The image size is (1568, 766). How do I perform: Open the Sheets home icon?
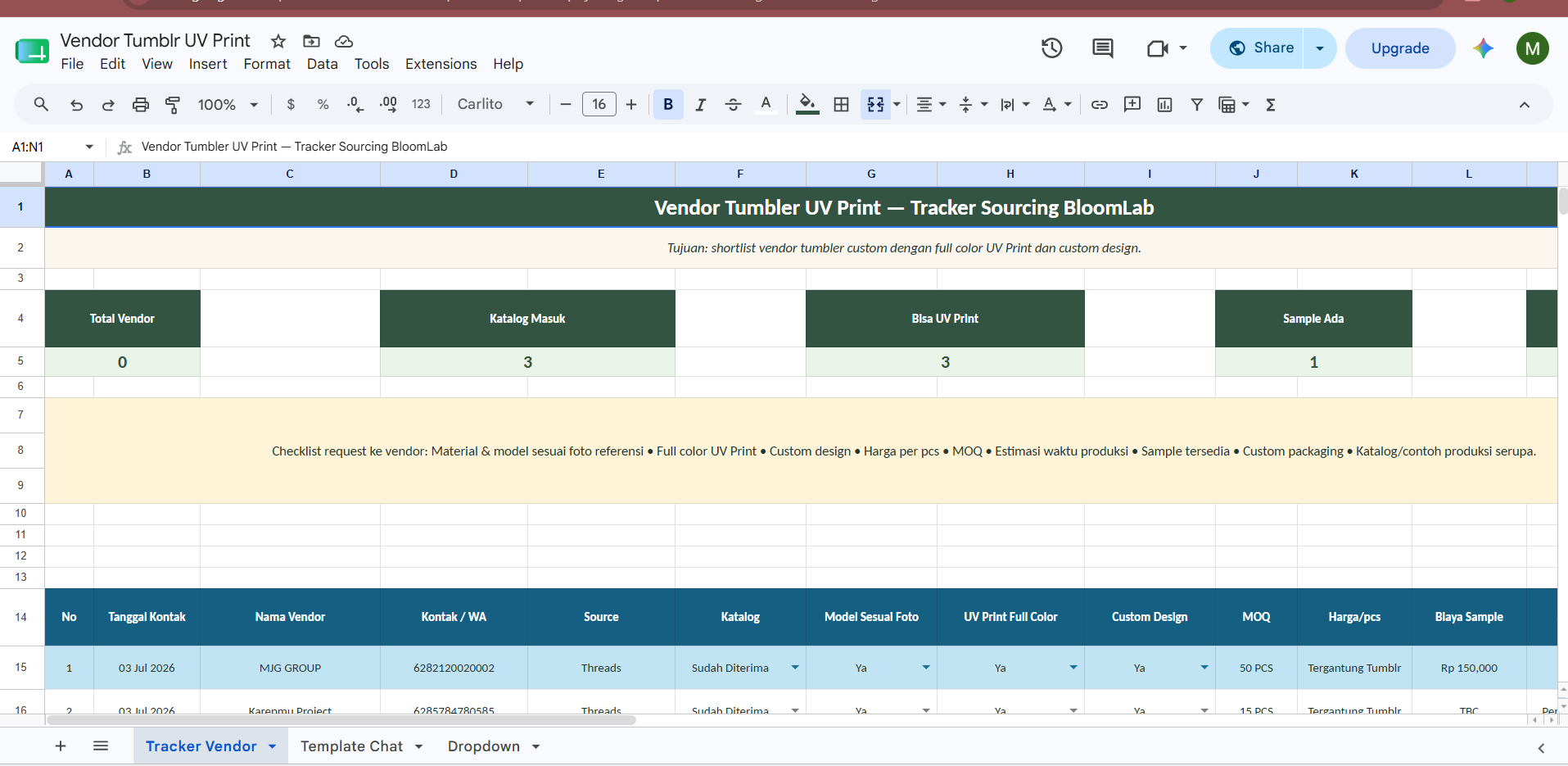tap(32, 51)
